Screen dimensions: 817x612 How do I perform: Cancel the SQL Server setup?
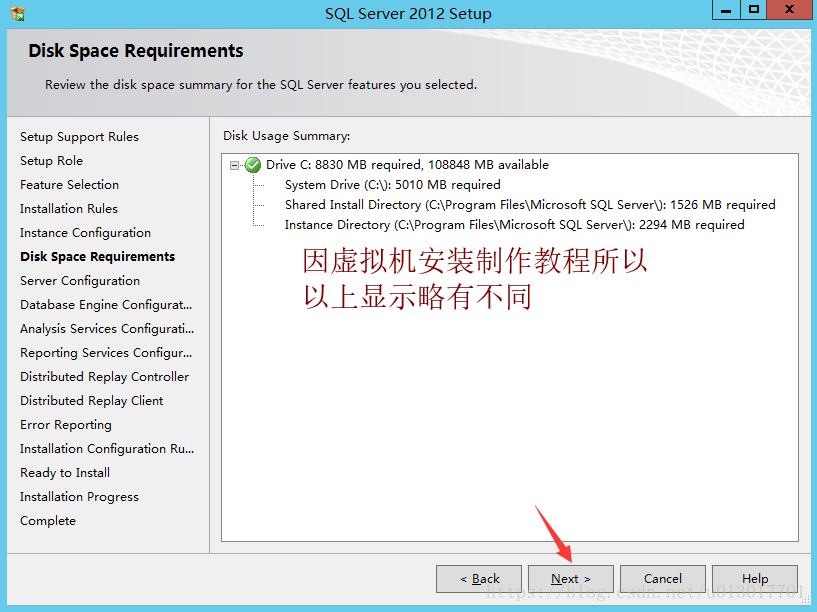point(663,579)
